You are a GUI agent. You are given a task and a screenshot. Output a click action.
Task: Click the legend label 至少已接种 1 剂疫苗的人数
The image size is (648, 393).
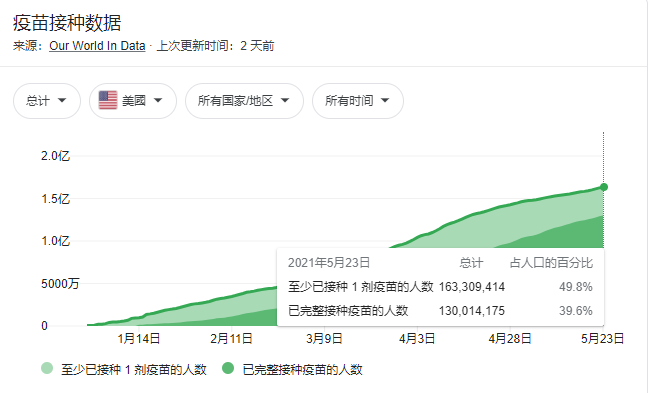click(133, 369)
